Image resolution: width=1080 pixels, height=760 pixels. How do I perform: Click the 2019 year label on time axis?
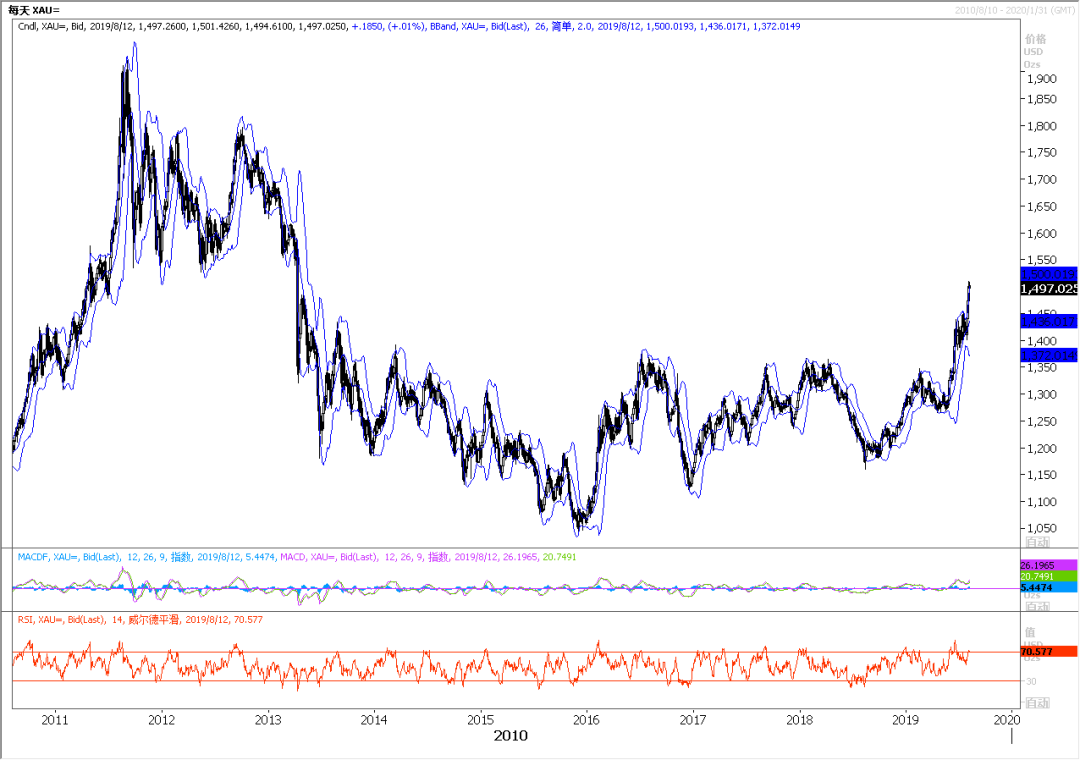coord(905,720)
